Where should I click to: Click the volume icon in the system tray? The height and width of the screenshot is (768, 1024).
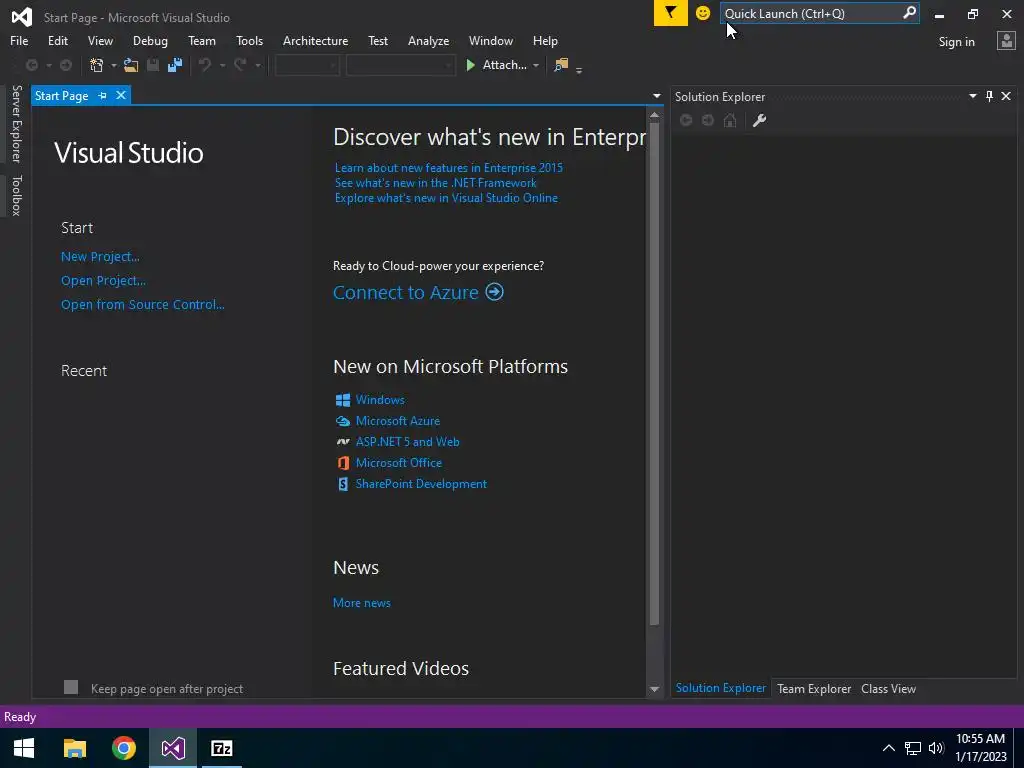click(x=936, y=748)
